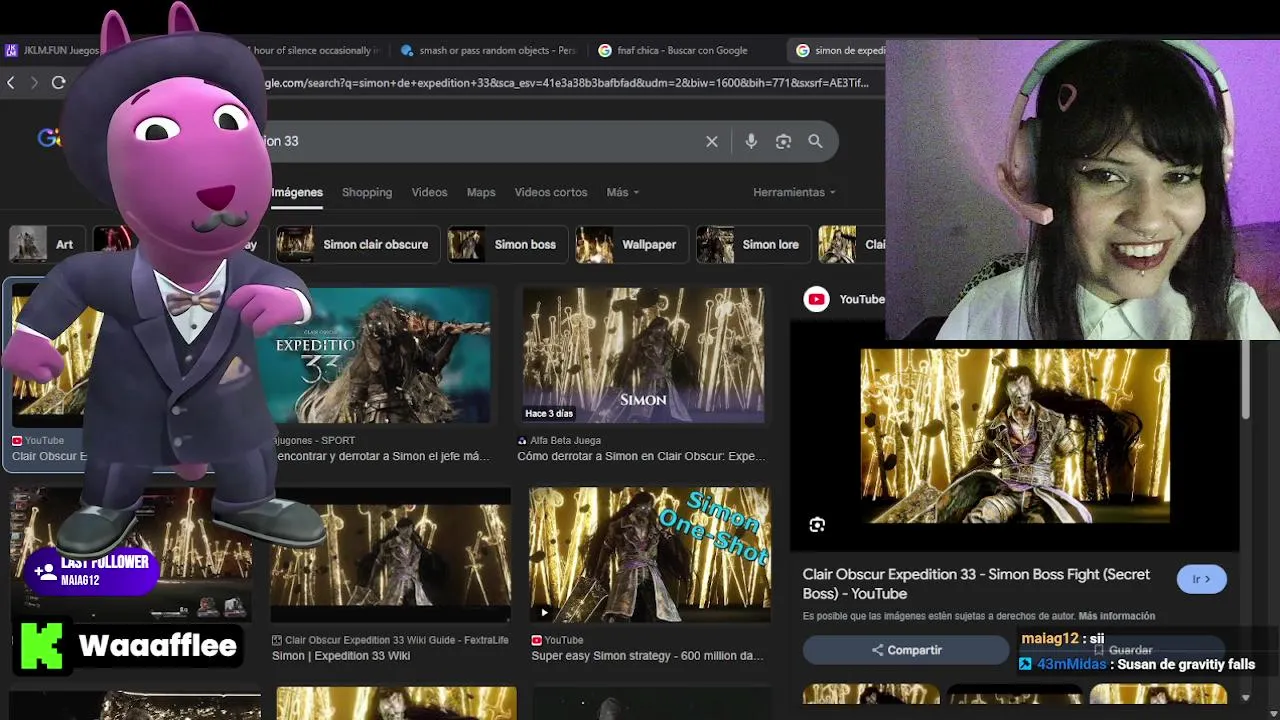Click the Last Follower overlay badge
The width and height of the screenshot is (1280, 720).
93,571
